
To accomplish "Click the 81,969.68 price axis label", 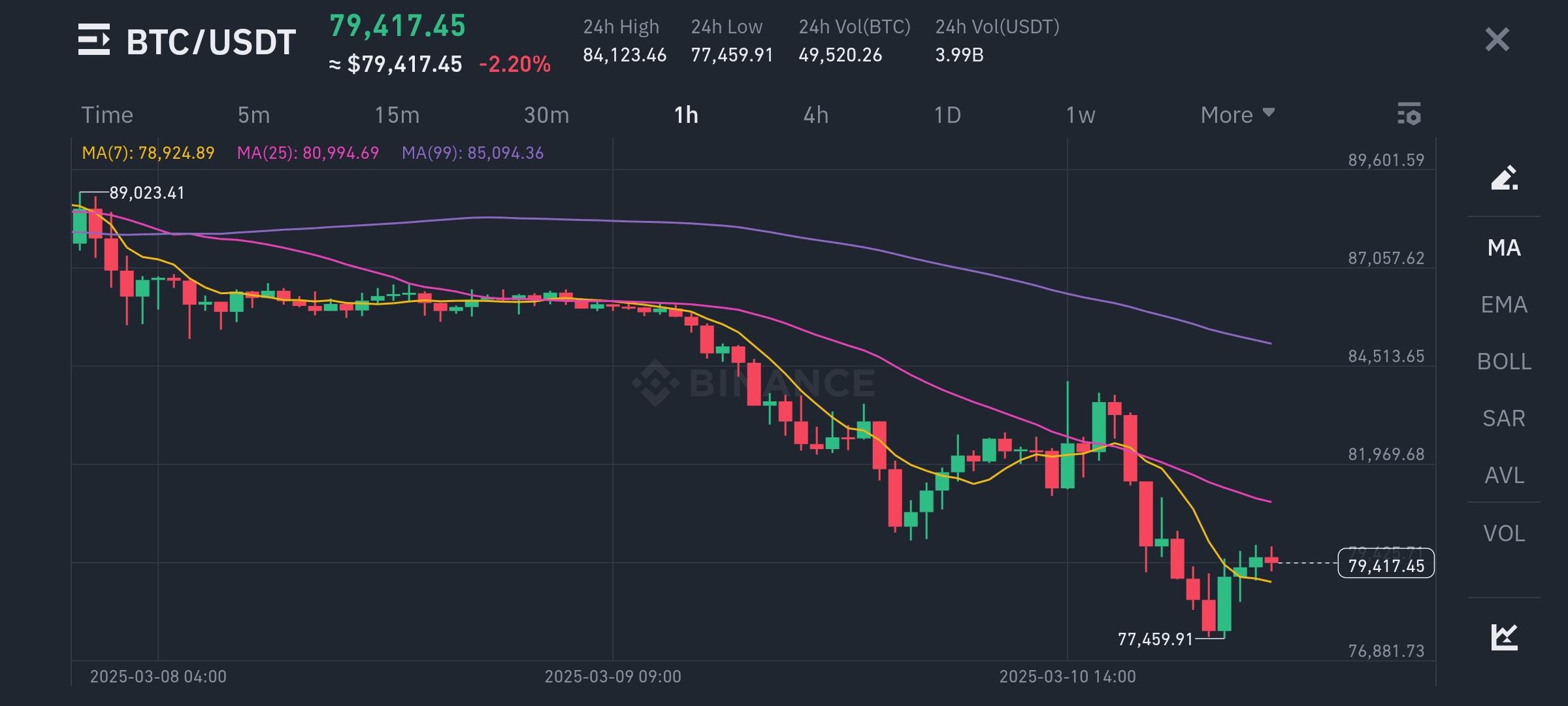I will [x=1386, y=454].
